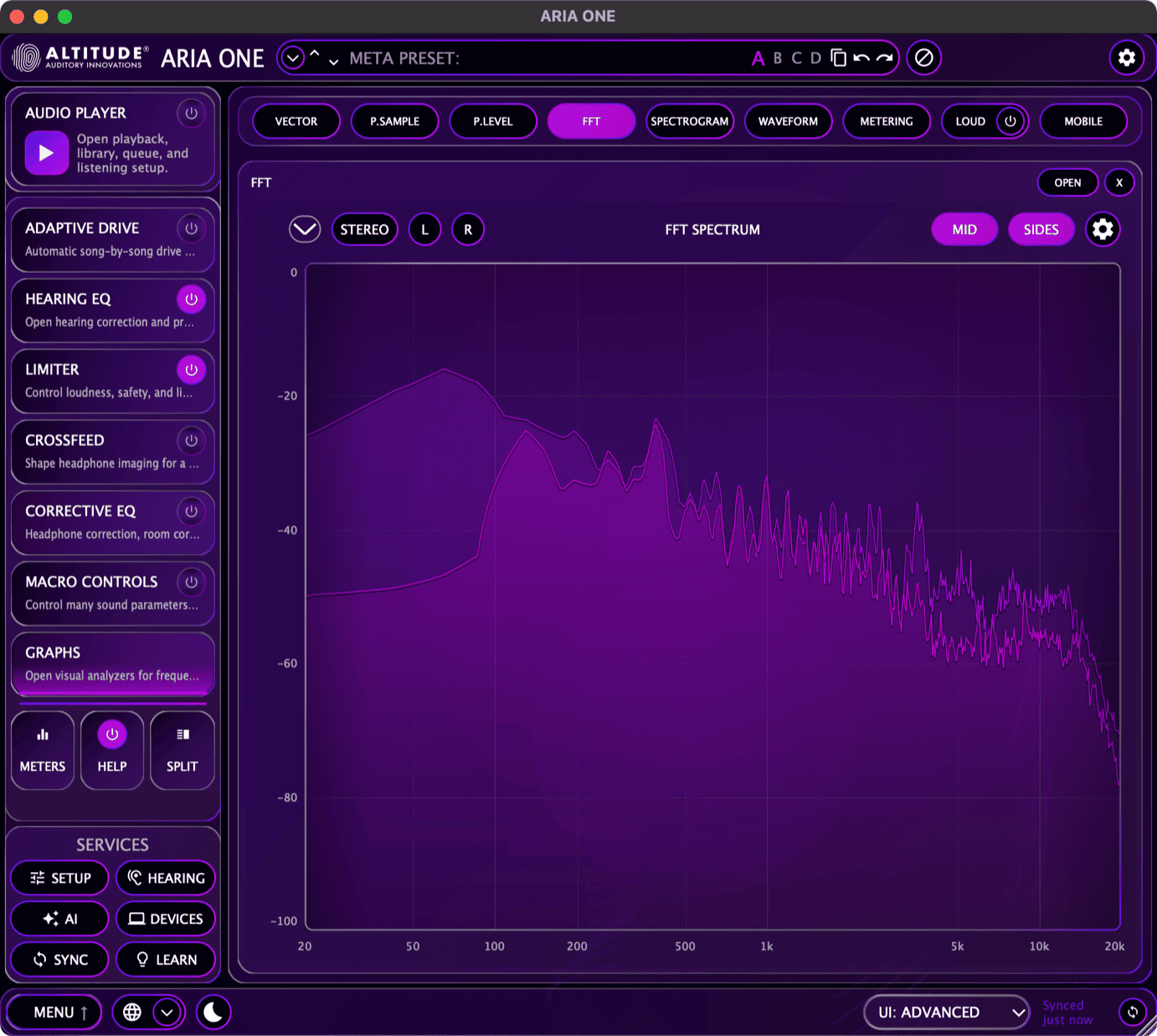The height and width of the screenshot is (1036, 1157).
Task: Select preset slot A
Action: pos(758,58)
